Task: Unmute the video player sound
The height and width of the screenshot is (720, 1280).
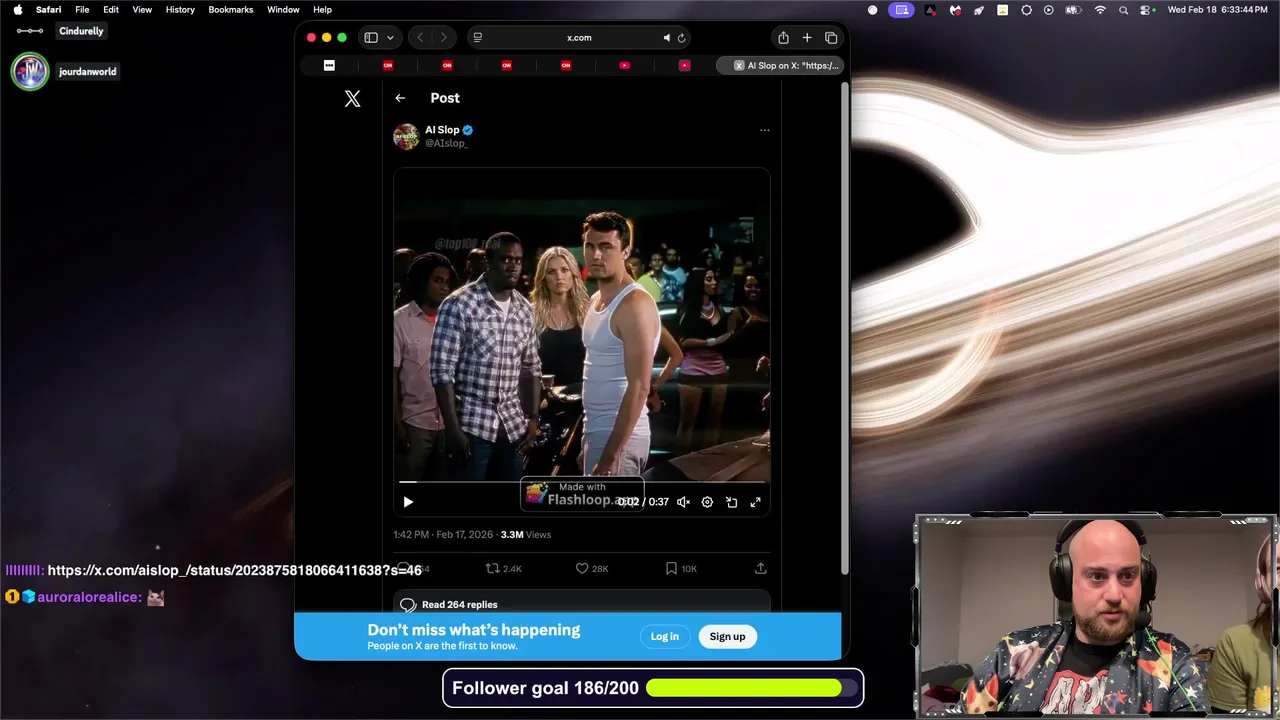Action: point(683,502)
